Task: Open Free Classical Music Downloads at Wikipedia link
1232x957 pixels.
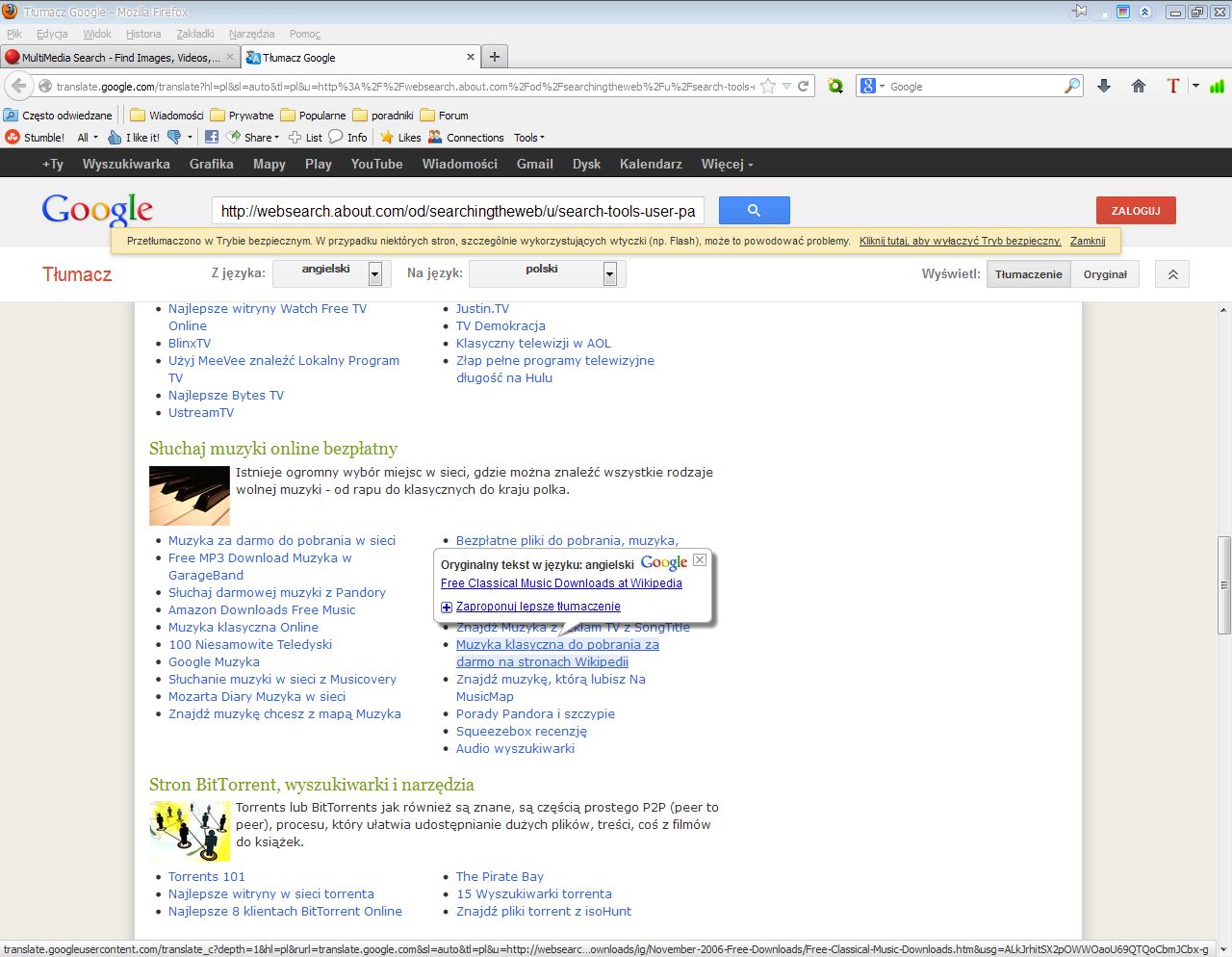Action: pos(561,583)
